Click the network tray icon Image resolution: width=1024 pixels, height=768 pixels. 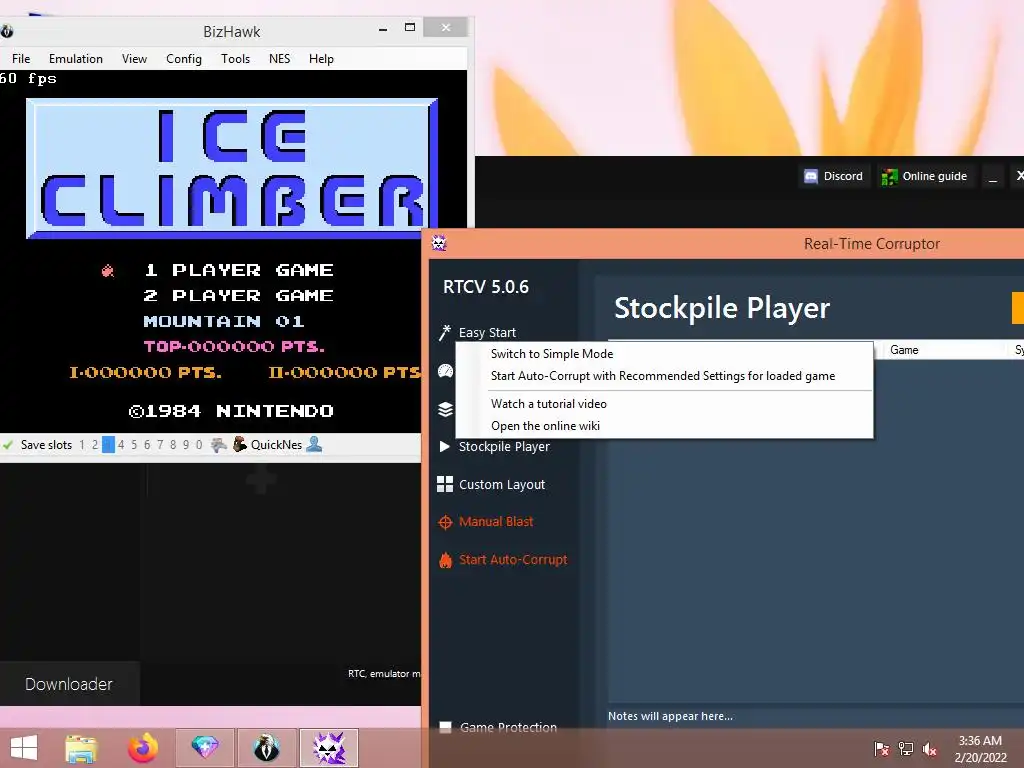tap(906, 748)
